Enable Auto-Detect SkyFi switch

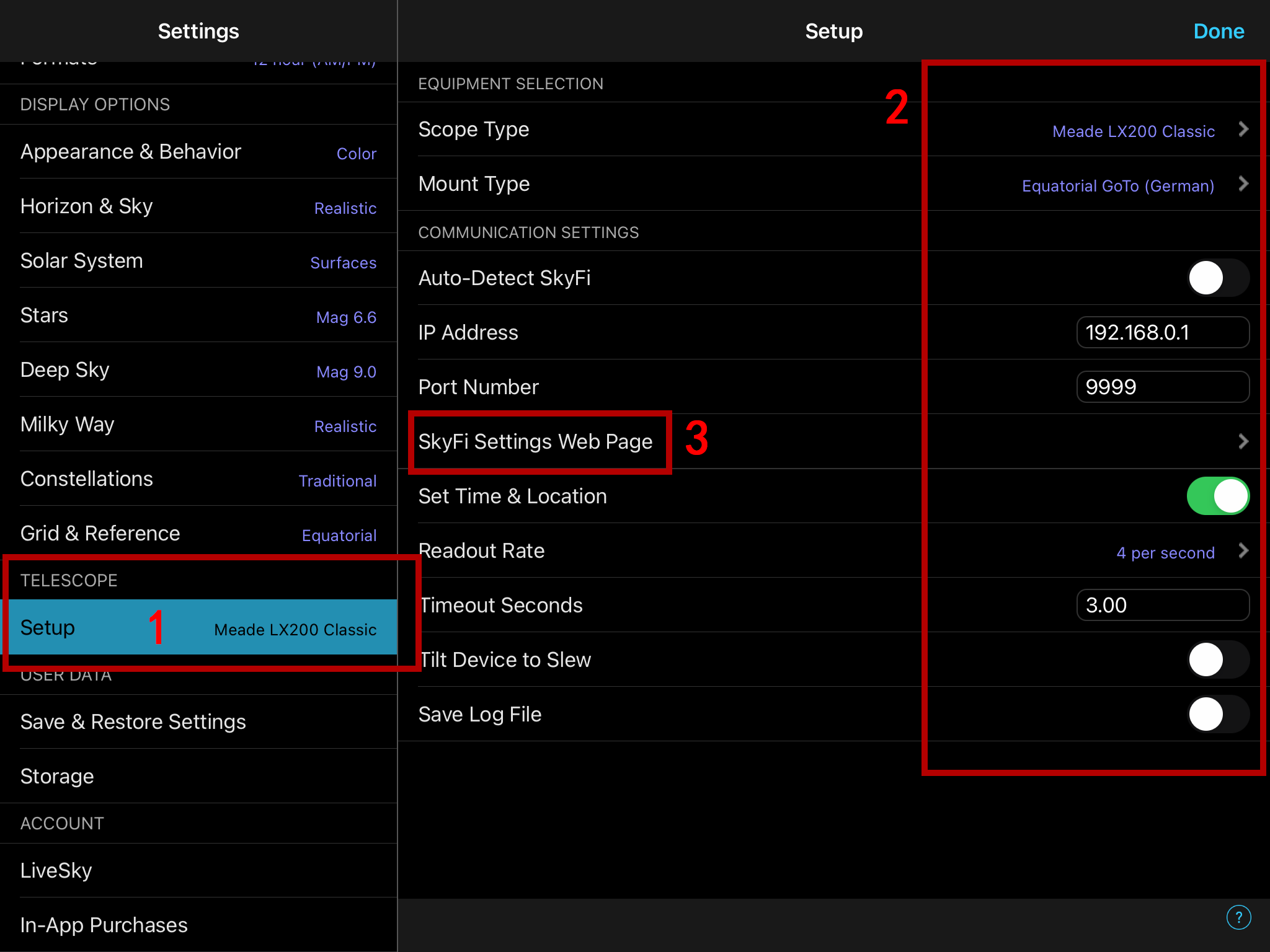tap(1217, 278)
